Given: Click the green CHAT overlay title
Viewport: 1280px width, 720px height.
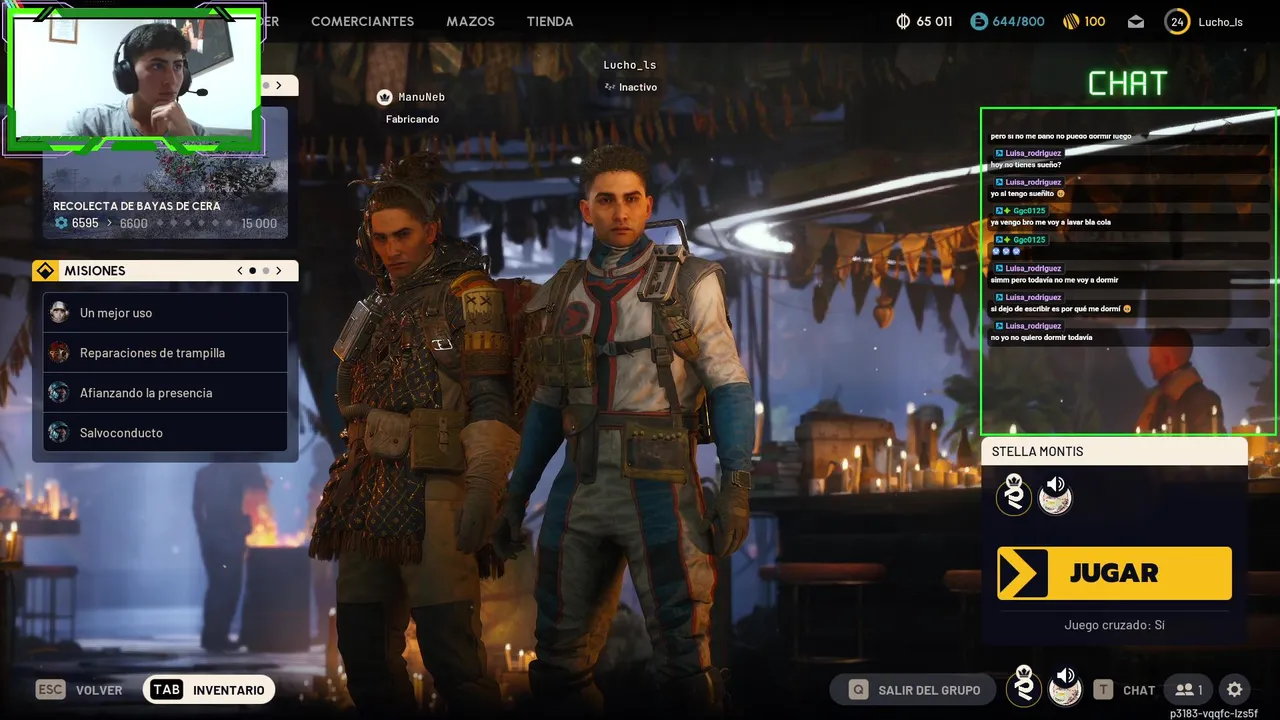Looking at the screenshot, I should coord(1128,84).
